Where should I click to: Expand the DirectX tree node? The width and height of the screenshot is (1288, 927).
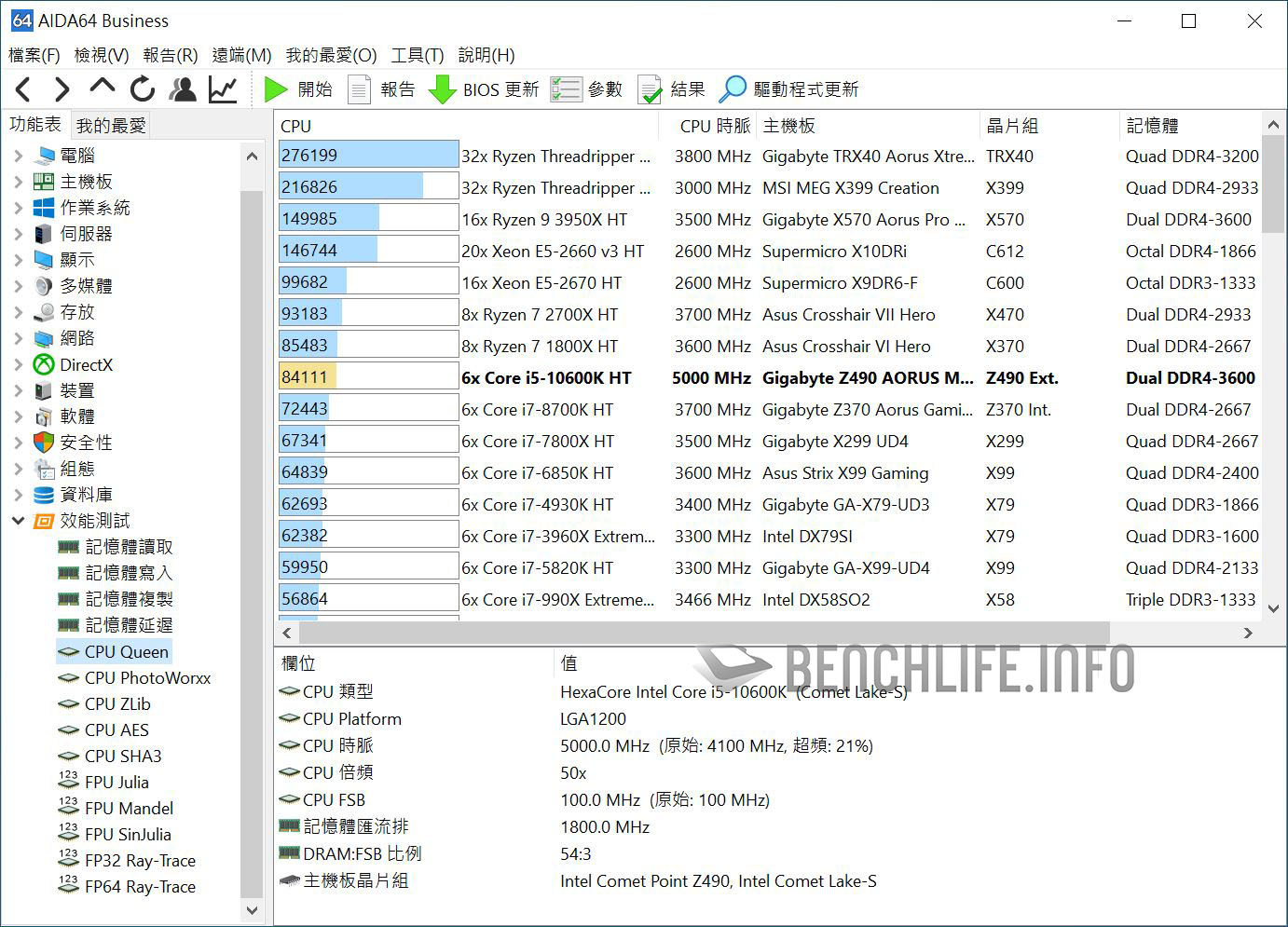click(19, 364)
